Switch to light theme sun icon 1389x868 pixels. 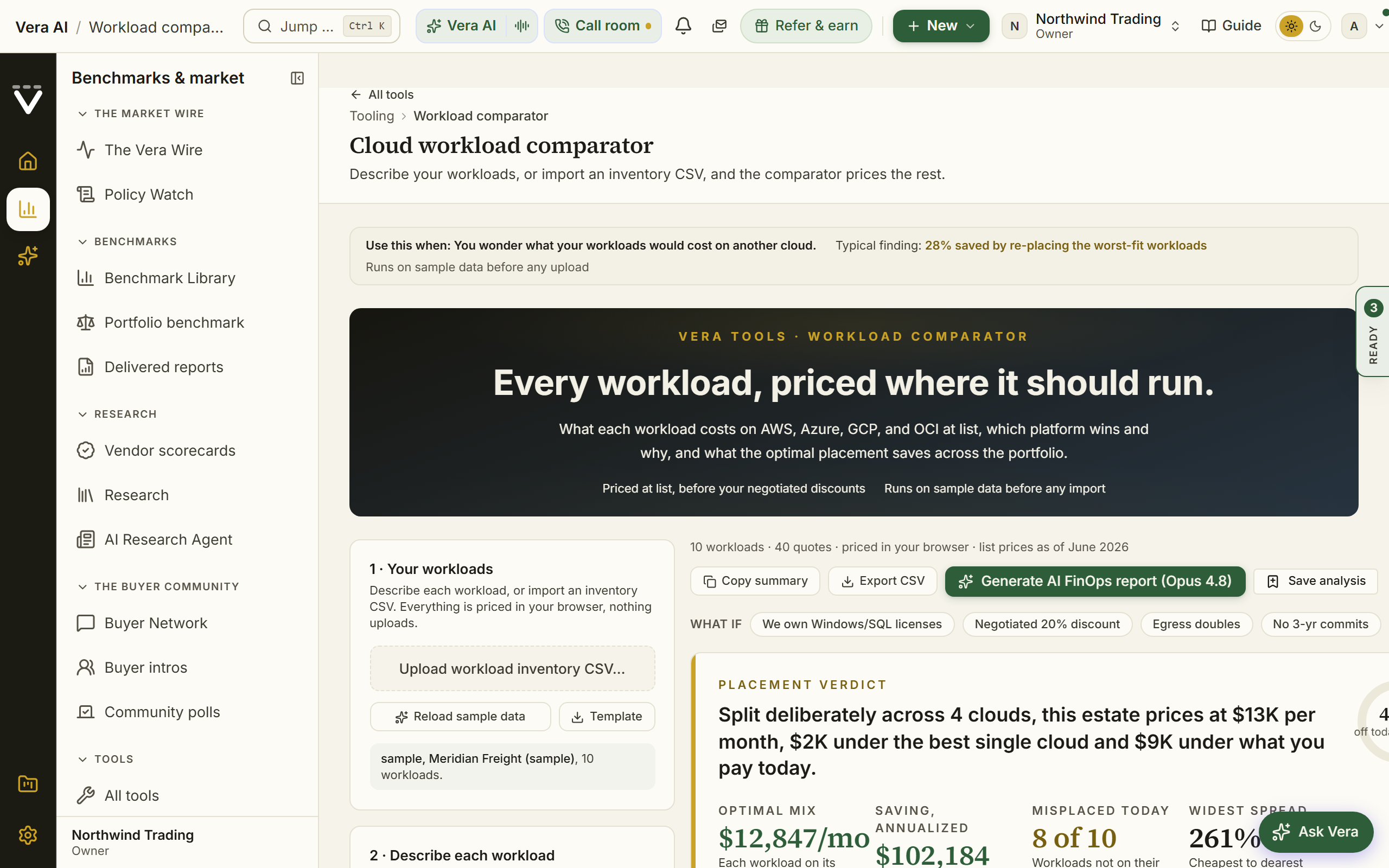pyautogui.click(x=1291, y=26)
